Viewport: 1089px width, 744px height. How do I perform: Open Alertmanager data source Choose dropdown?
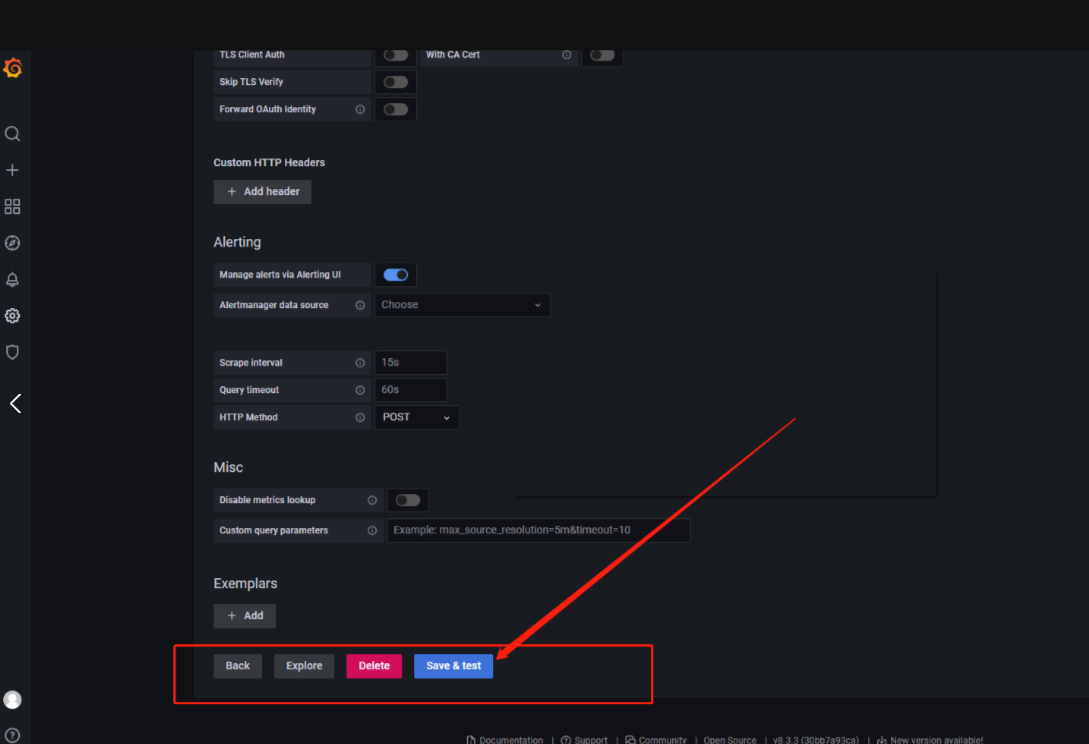click(463, 305)
